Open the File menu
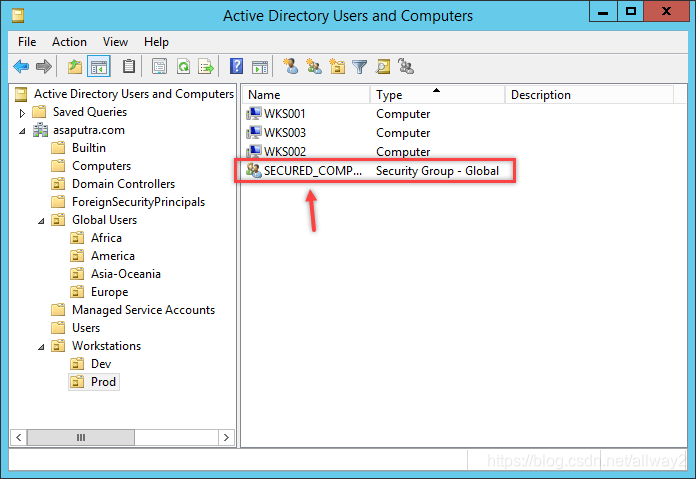 (27, 42)
